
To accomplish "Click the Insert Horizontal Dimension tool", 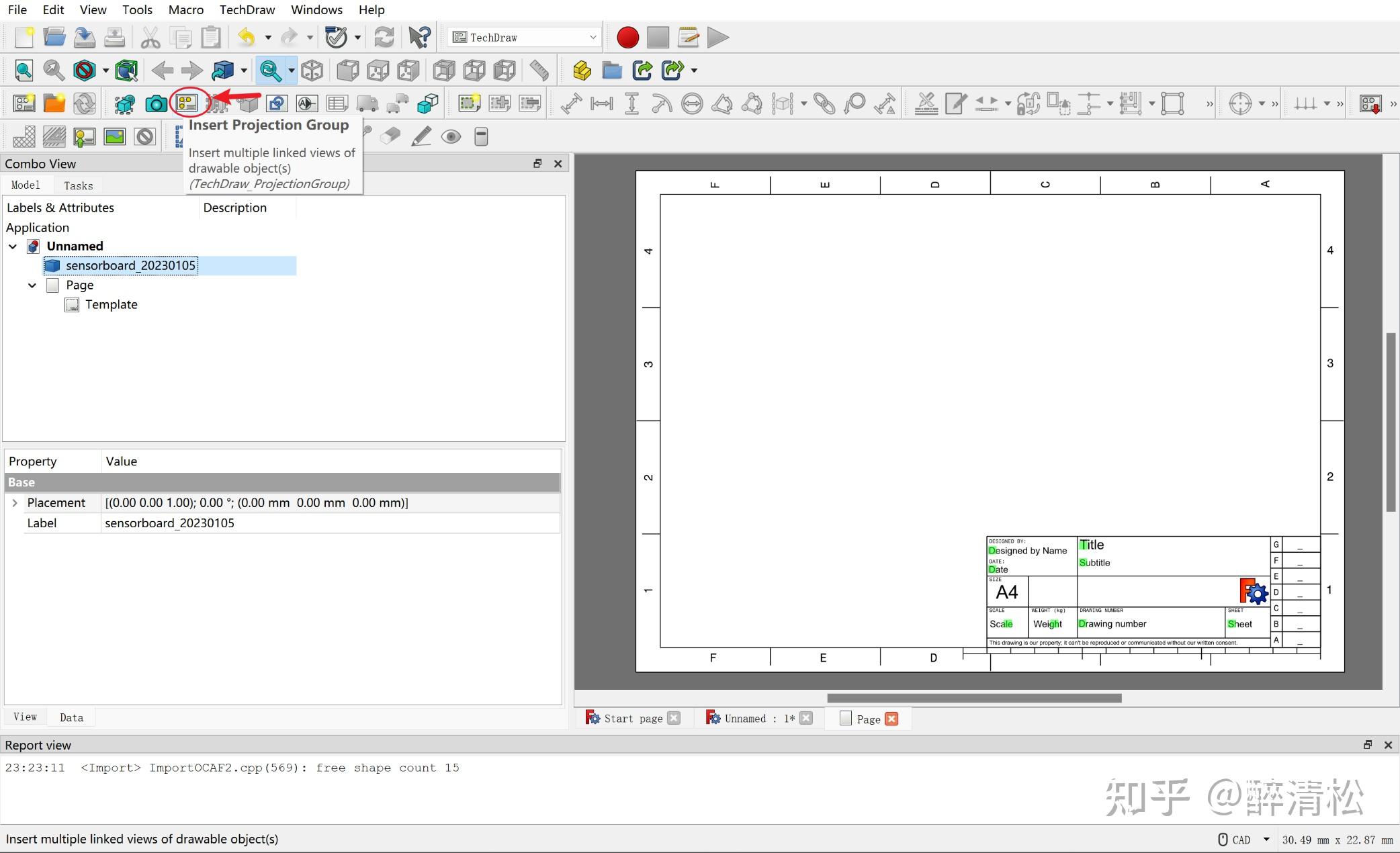I will pos(601,103).
